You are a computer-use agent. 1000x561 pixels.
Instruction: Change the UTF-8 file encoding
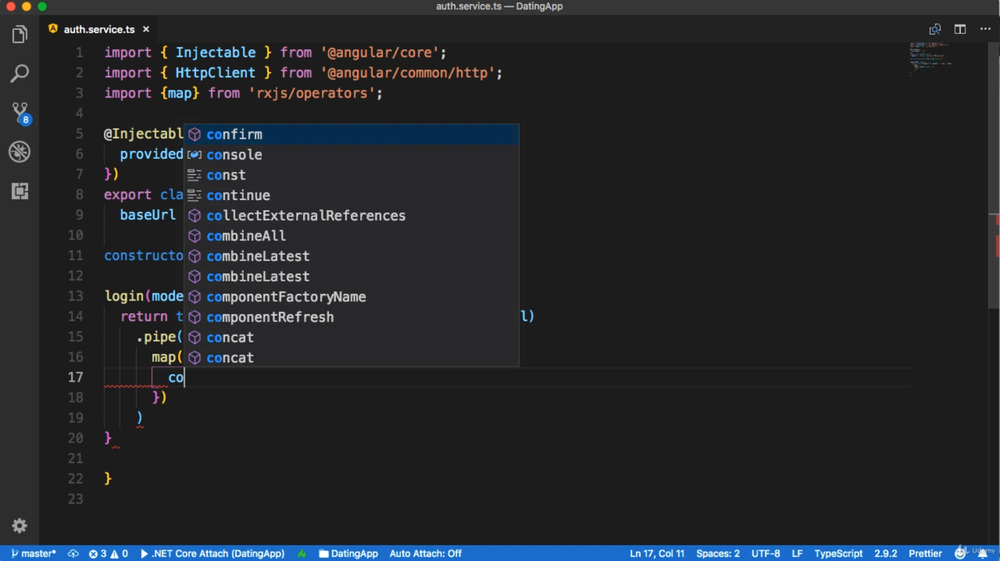point(766,553)
